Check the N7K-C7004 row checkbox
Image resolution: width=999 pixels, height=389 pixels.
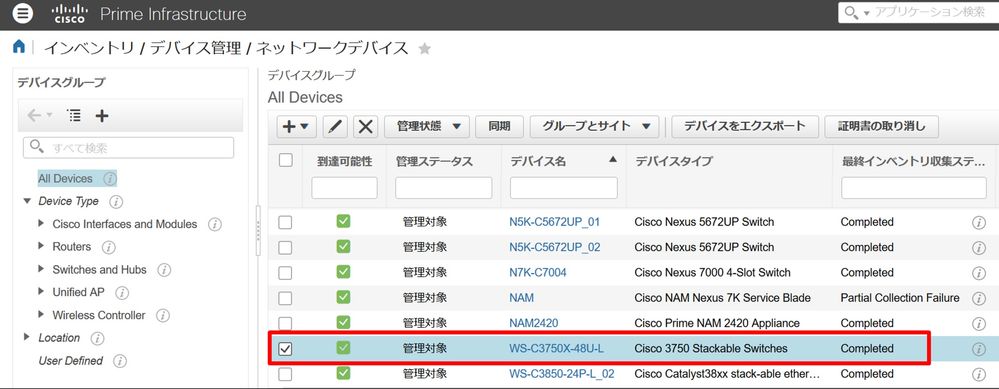[x=285, y=272]
